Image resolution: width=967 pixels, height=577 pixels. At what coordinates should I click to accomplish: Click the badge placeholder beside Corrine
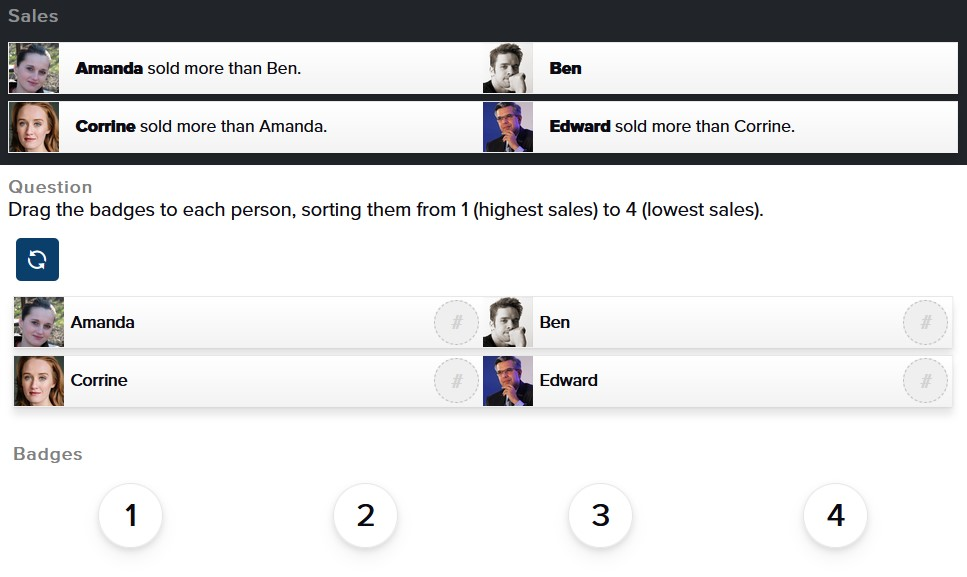pos(456,380)
